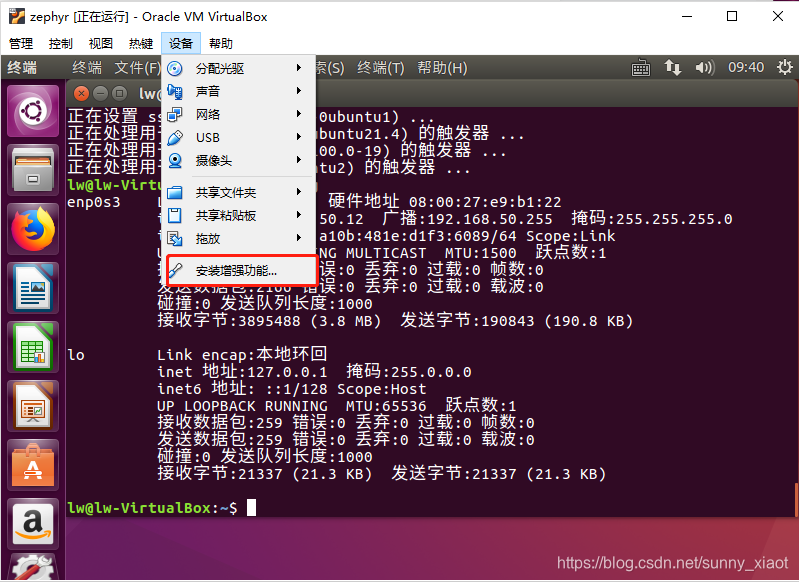This screenshot has height=582, width=799.
Task: Open Ubuntu Software Center from dock
Action: coord(33,464)
